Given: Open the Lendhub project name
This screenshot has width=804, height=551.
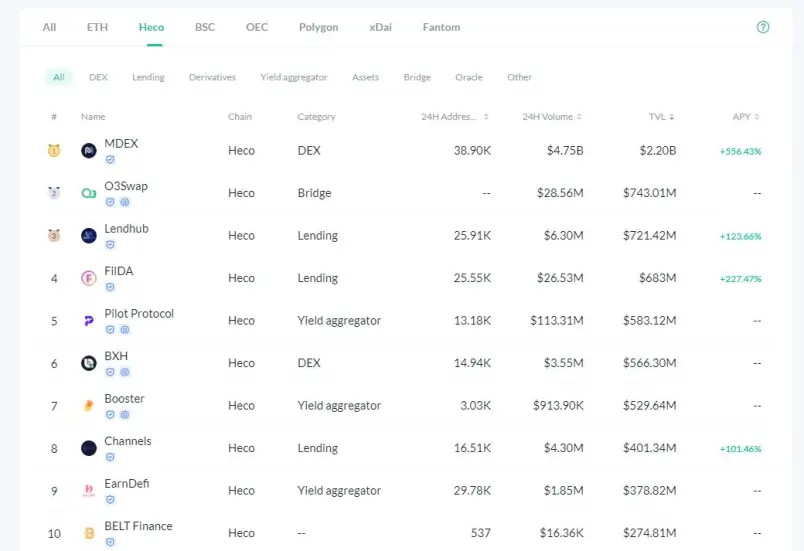Looking at the screenshot, I should pos(127,229).
